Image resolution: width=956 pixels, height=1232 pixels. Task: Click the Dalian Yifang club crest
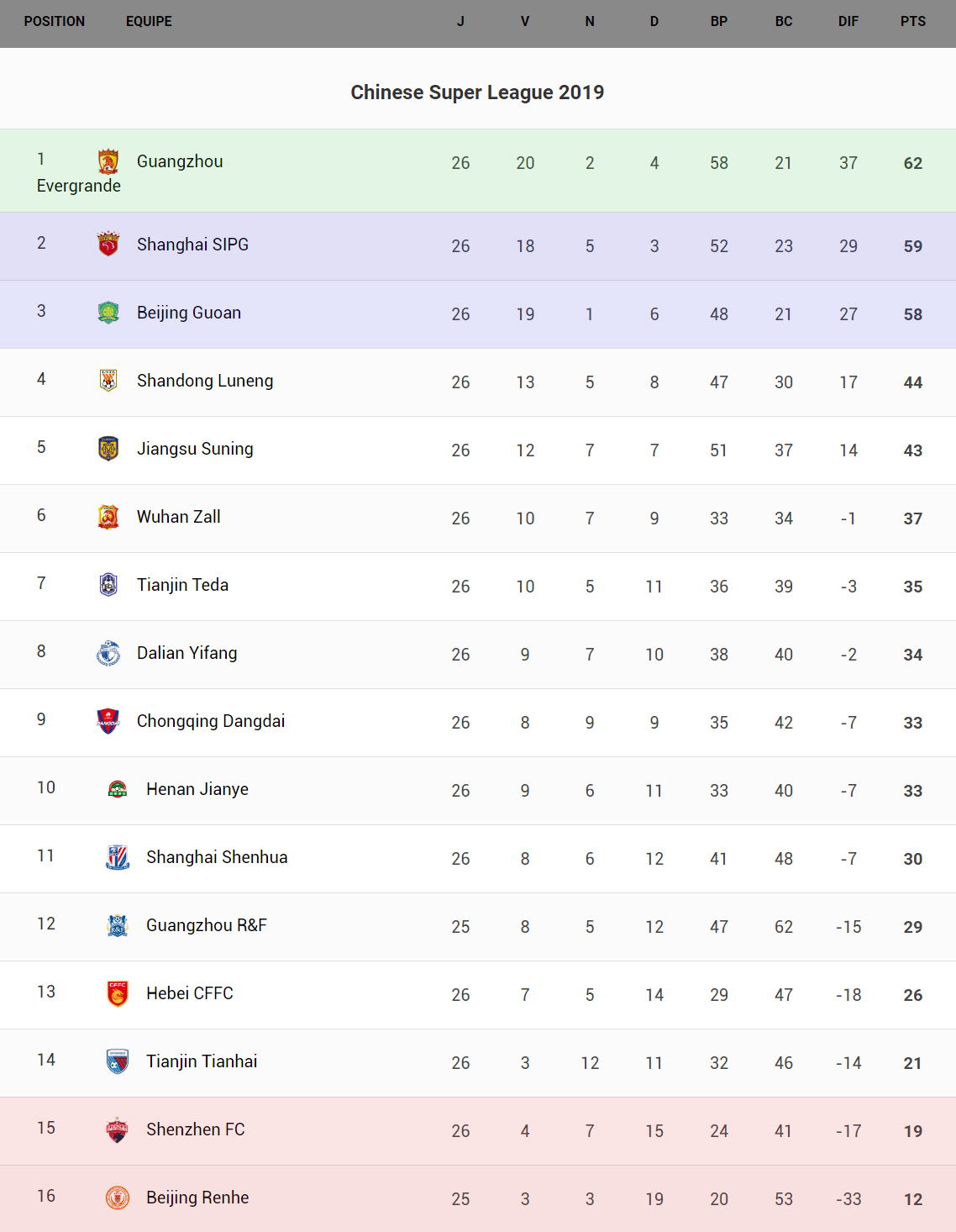click(x=108, y=653)
